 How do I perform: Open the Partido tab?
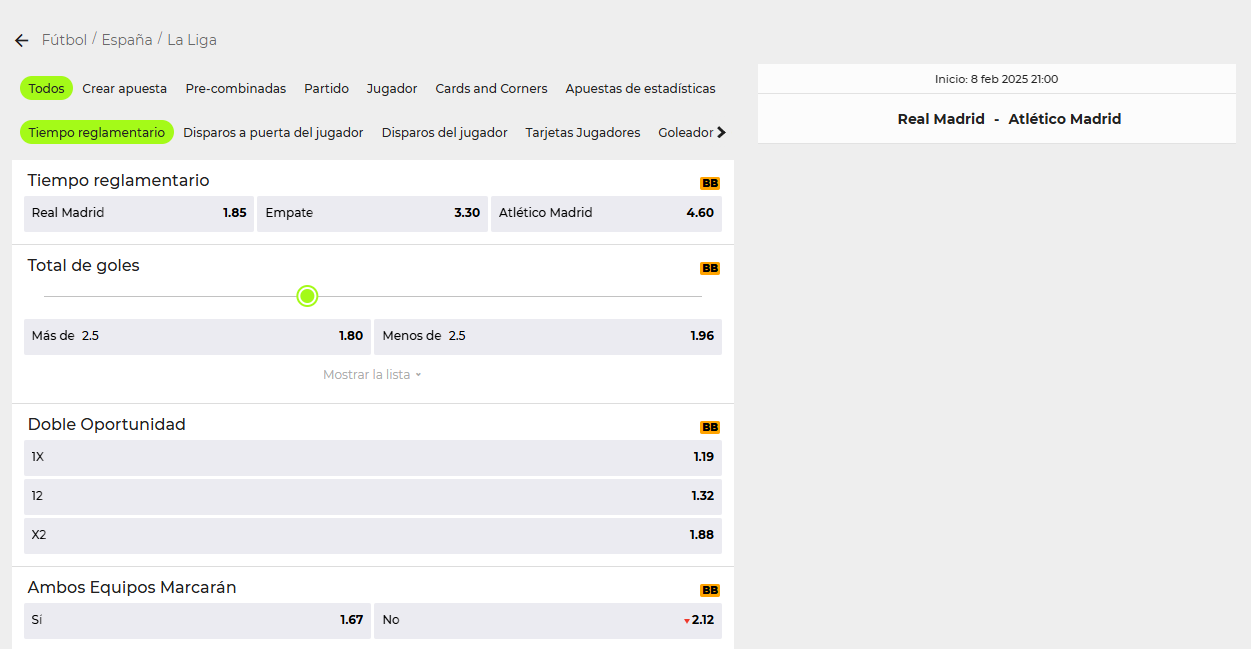coord(327,89)
